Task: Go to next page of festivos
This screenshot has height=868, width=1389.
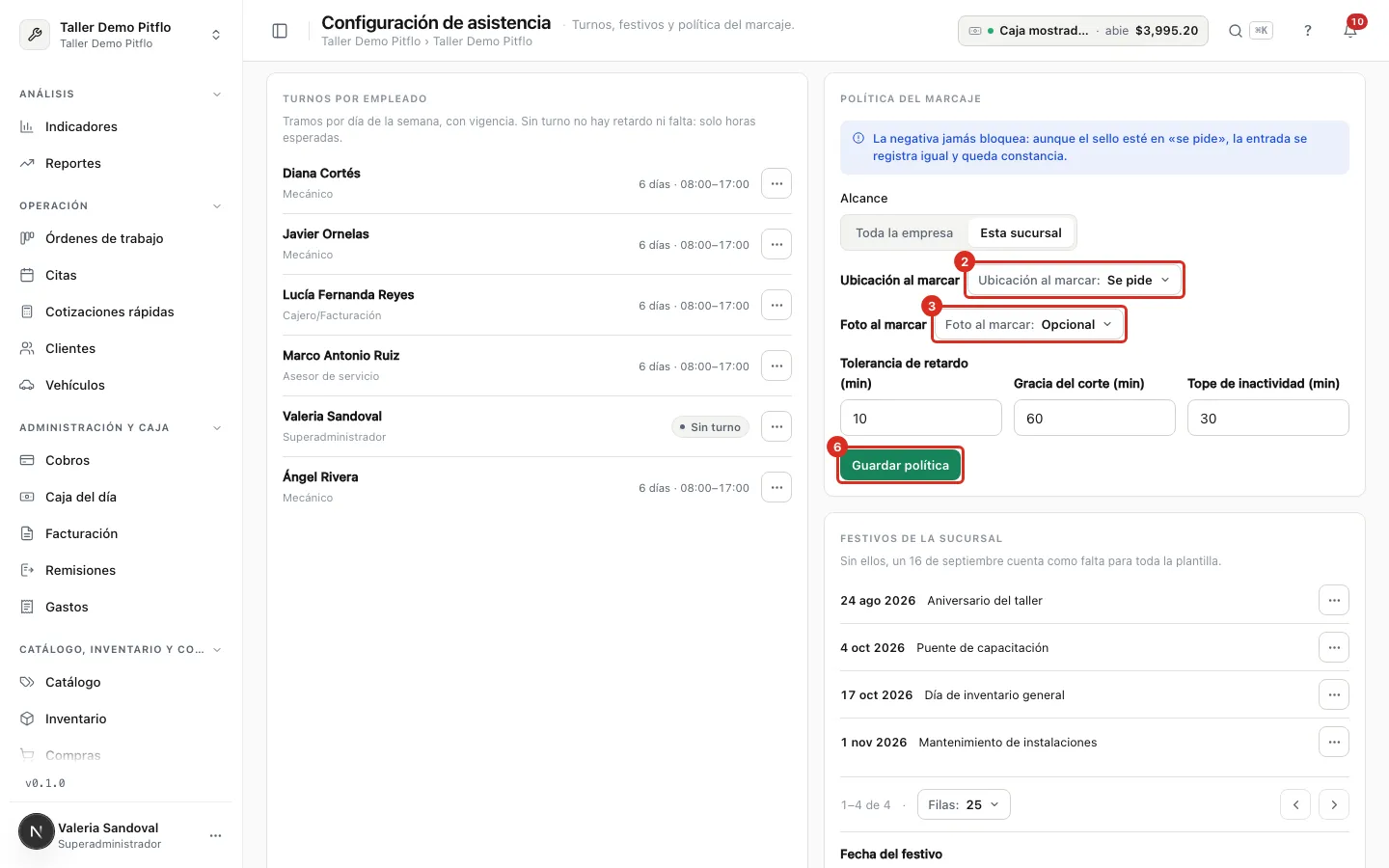Action: 1334,804
